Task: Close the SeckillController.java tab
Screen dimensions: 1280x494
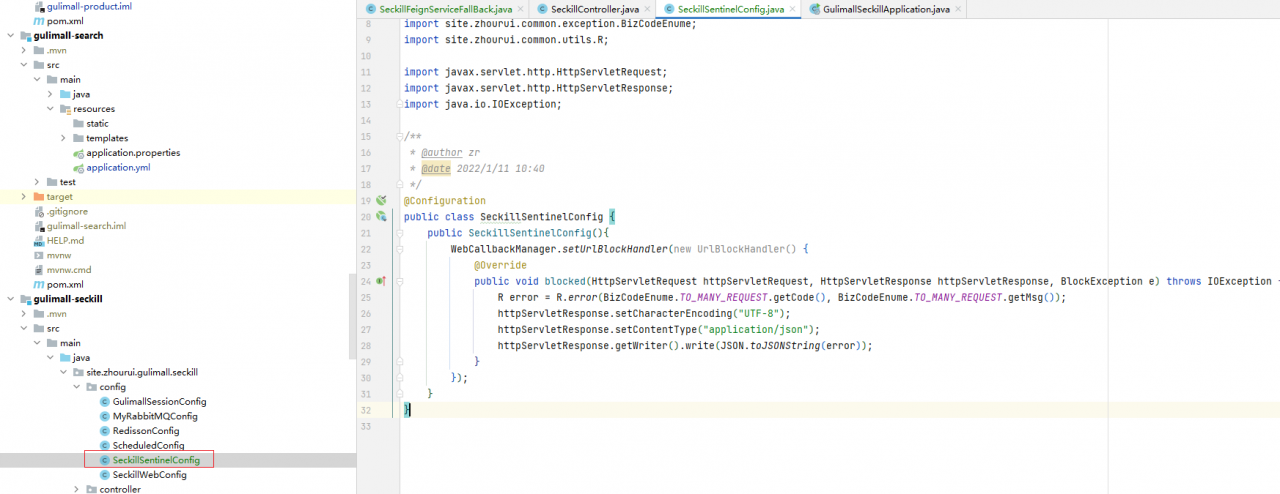Action: point(645,9)
